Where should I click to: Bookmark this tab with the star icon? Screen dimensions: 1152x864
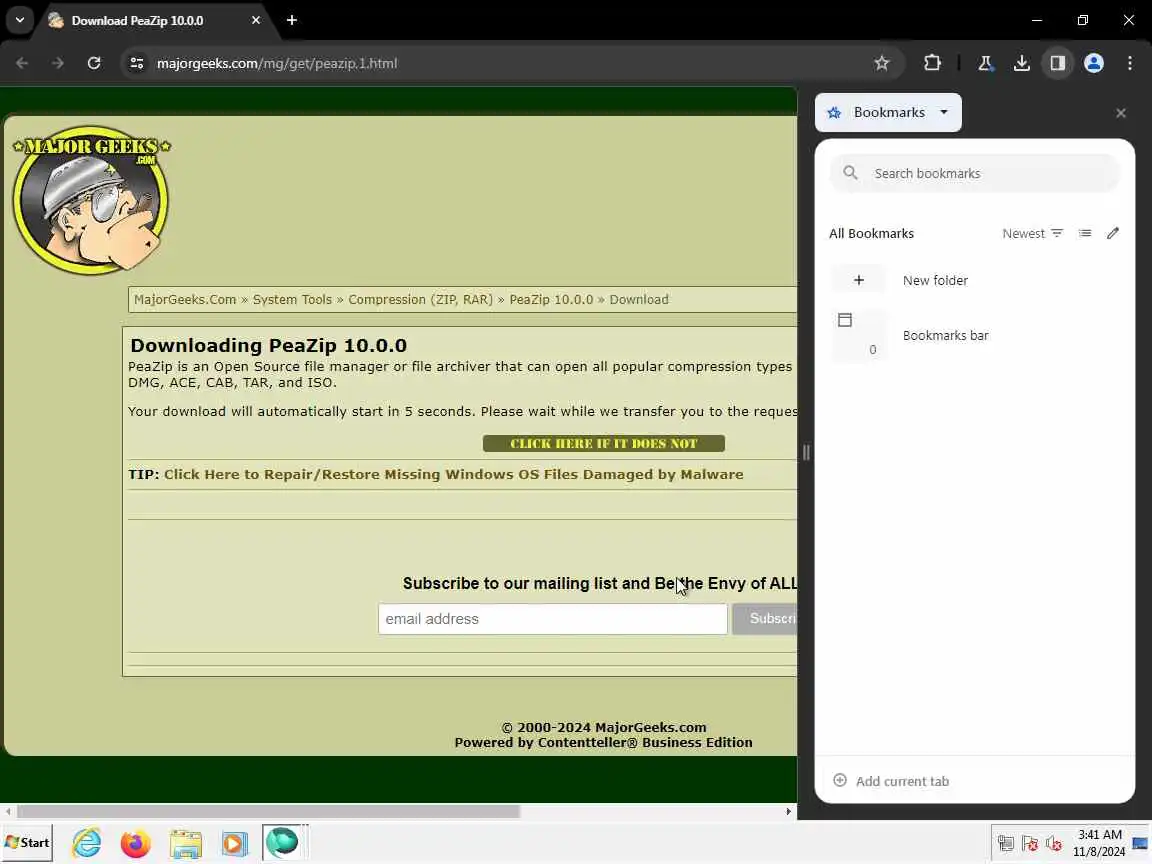[x=882, y=63]
